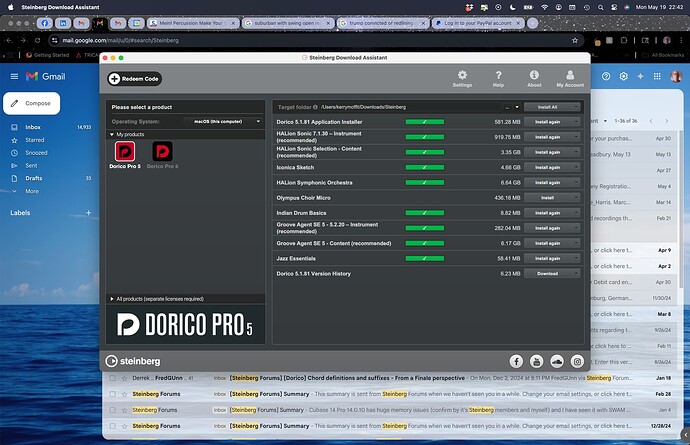This screenshot has width=690, height=445.
Task: Tick checkbox for Steinberg Forums Feb 28 email
Action: click(x=113, y=394)
